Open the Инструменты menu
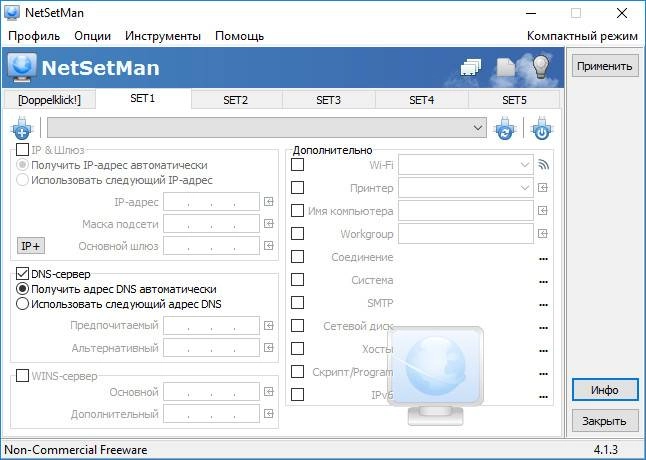646x460 pixels. (163, 36)
